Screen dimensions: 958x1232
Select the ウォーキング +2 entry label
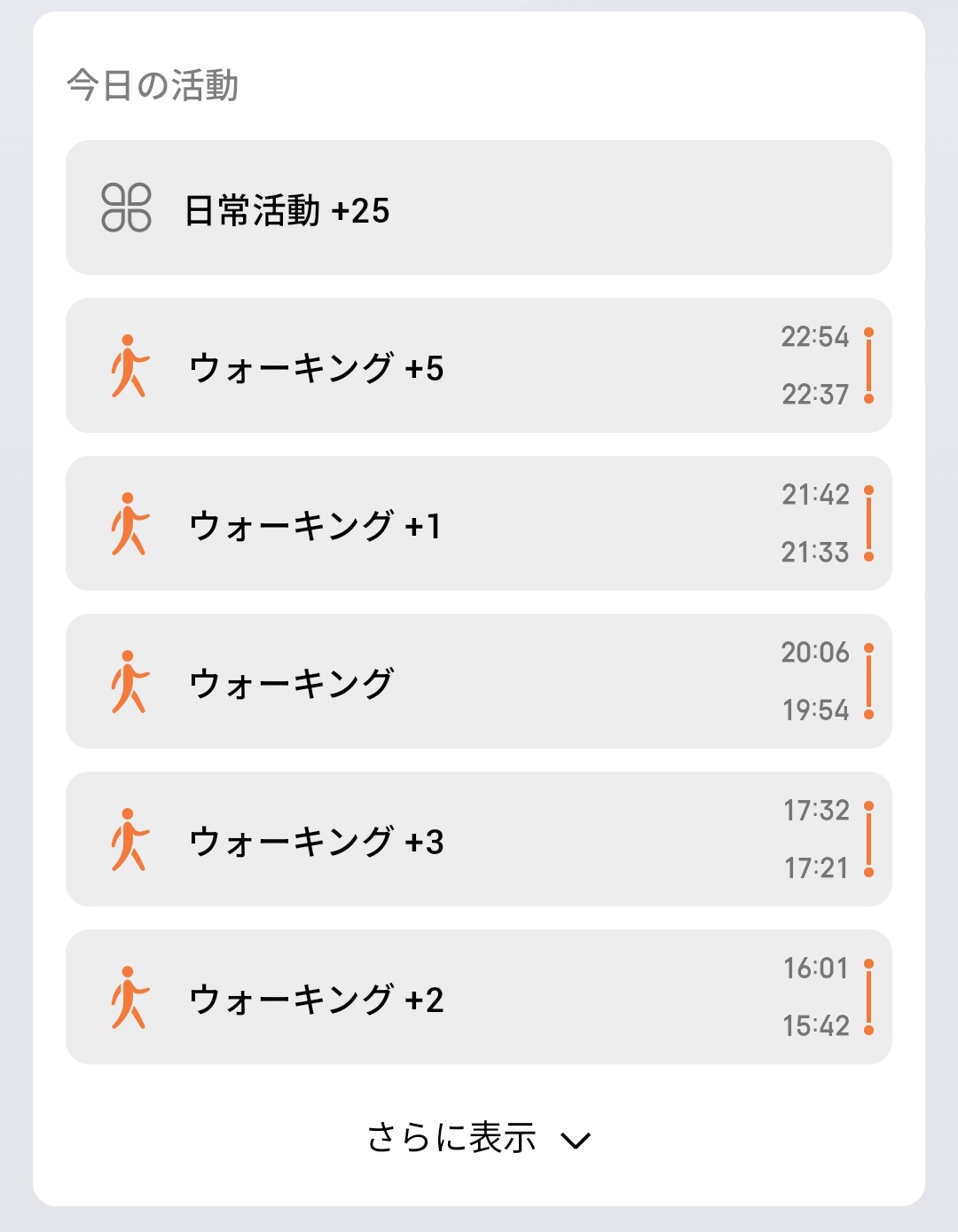click(317, 1000)
